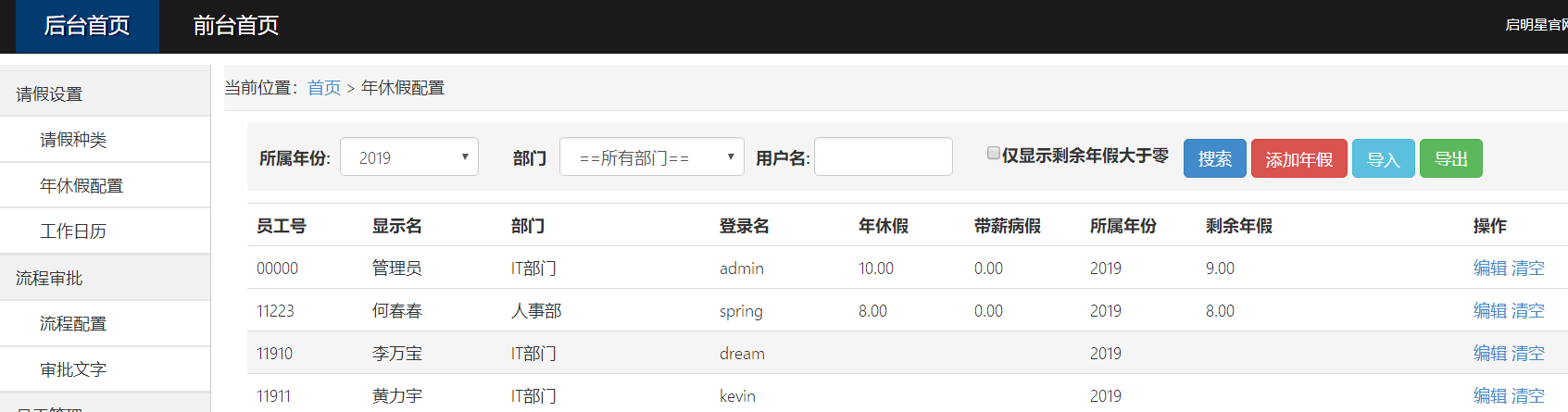The width and height of the screenshot is (1568, 412).
Task: Click the 年休假 column header
Action: 884,226
